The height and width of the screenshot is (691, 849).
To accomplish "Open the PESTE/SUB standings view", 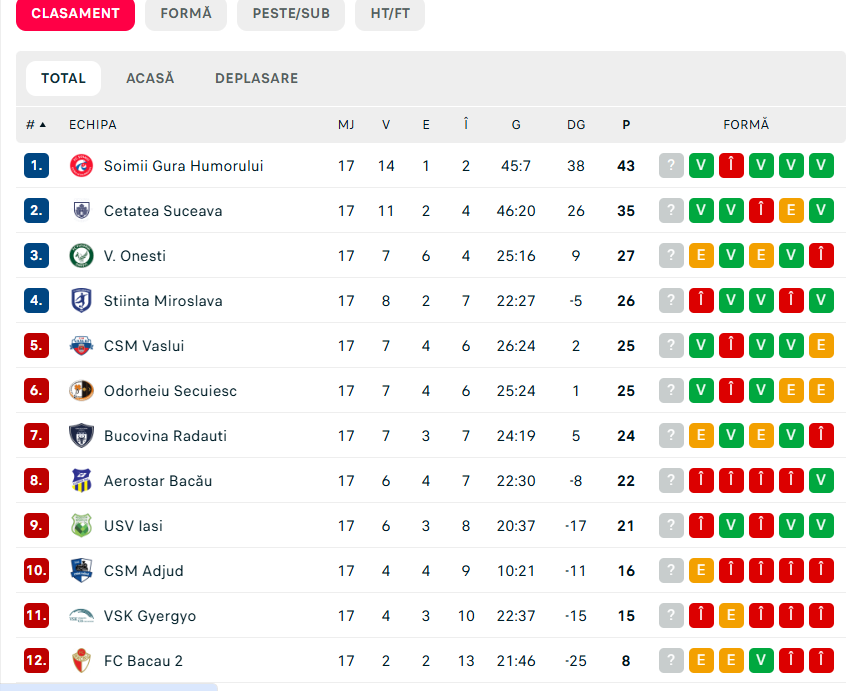I will click(x=291, y=14).
